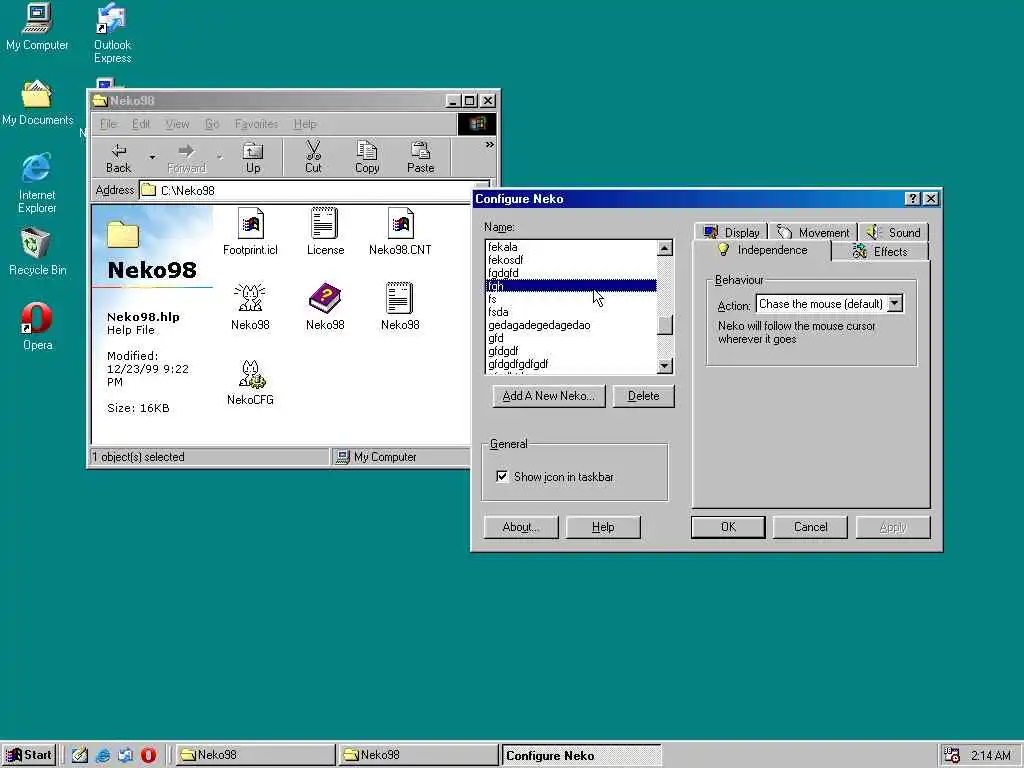Select "gfdgfgdfgdf" in the Name list
Screen dimensions: 1024x768
coord(571,364)
